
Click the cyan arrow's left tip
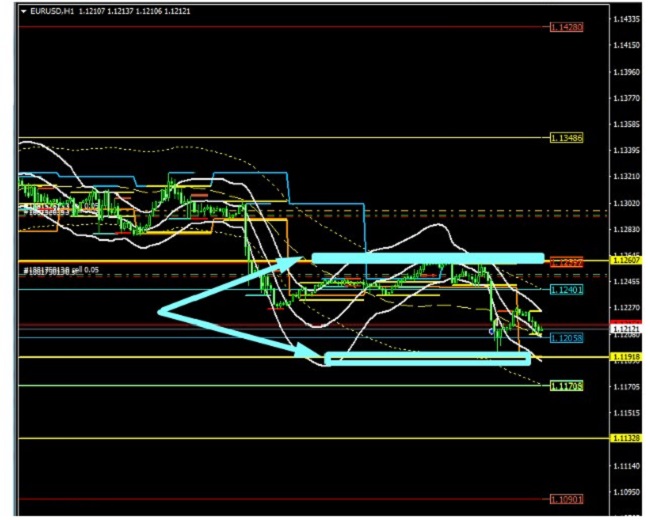pos(160,312)
